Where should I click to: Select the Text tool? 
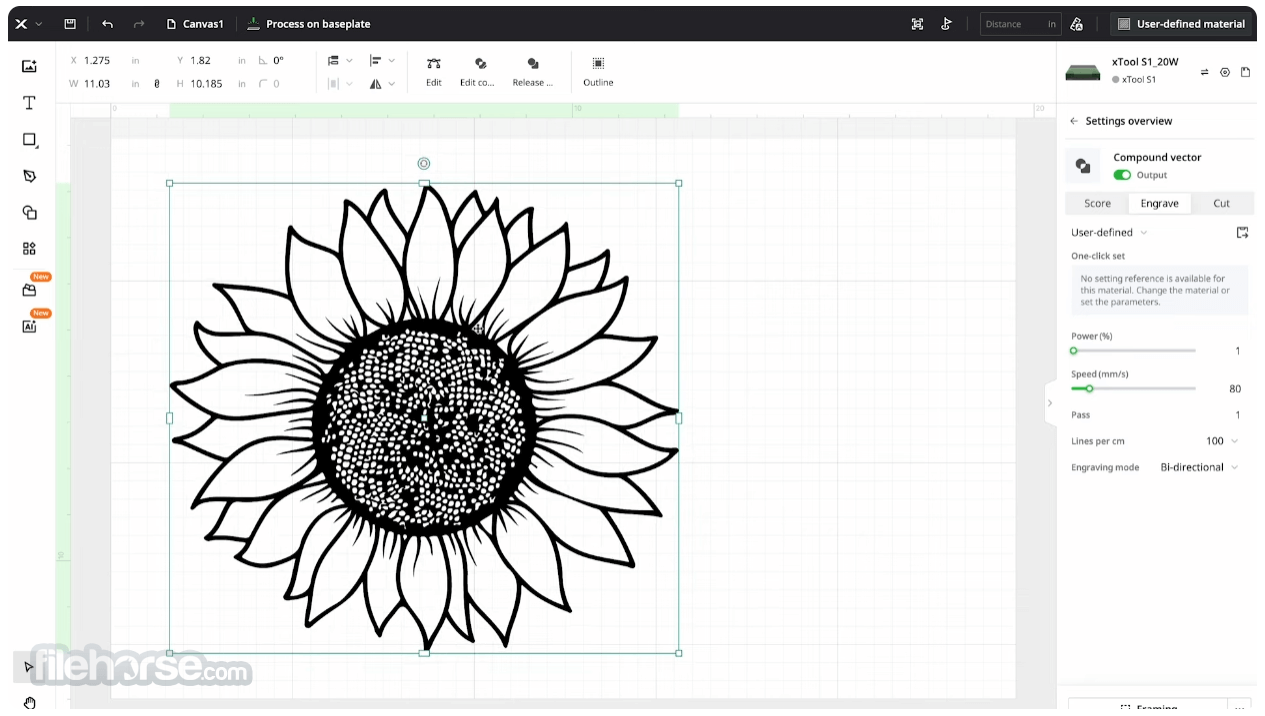coord(29,103)
